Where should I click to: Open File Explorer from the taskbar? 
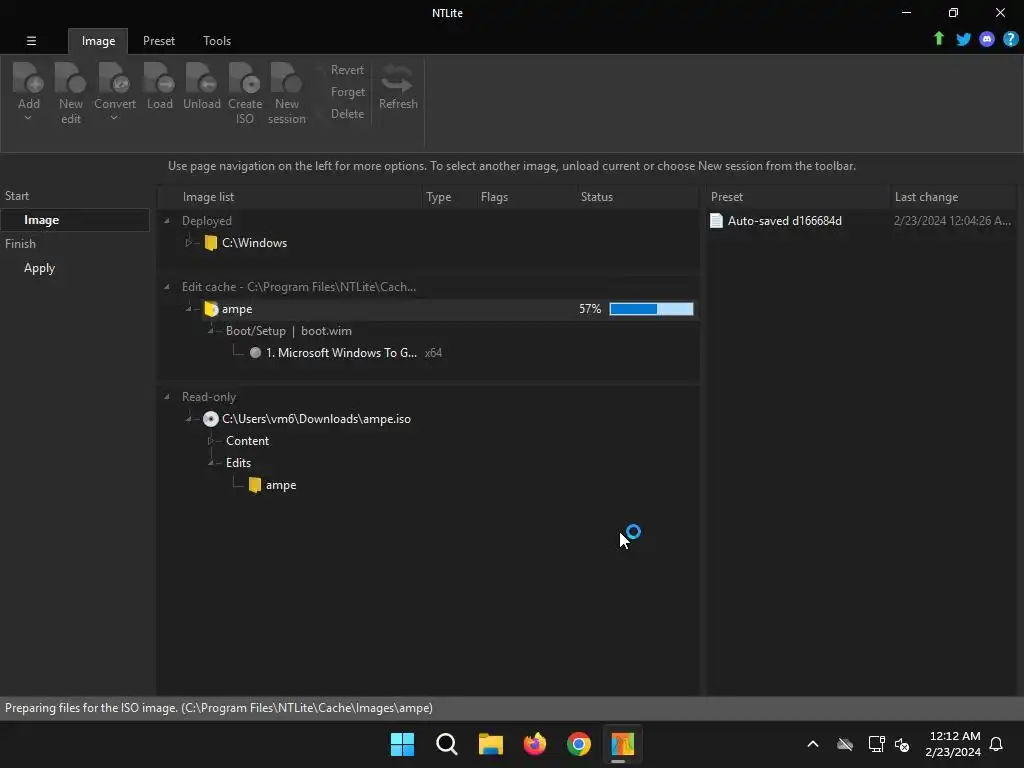tap(490, 744)
